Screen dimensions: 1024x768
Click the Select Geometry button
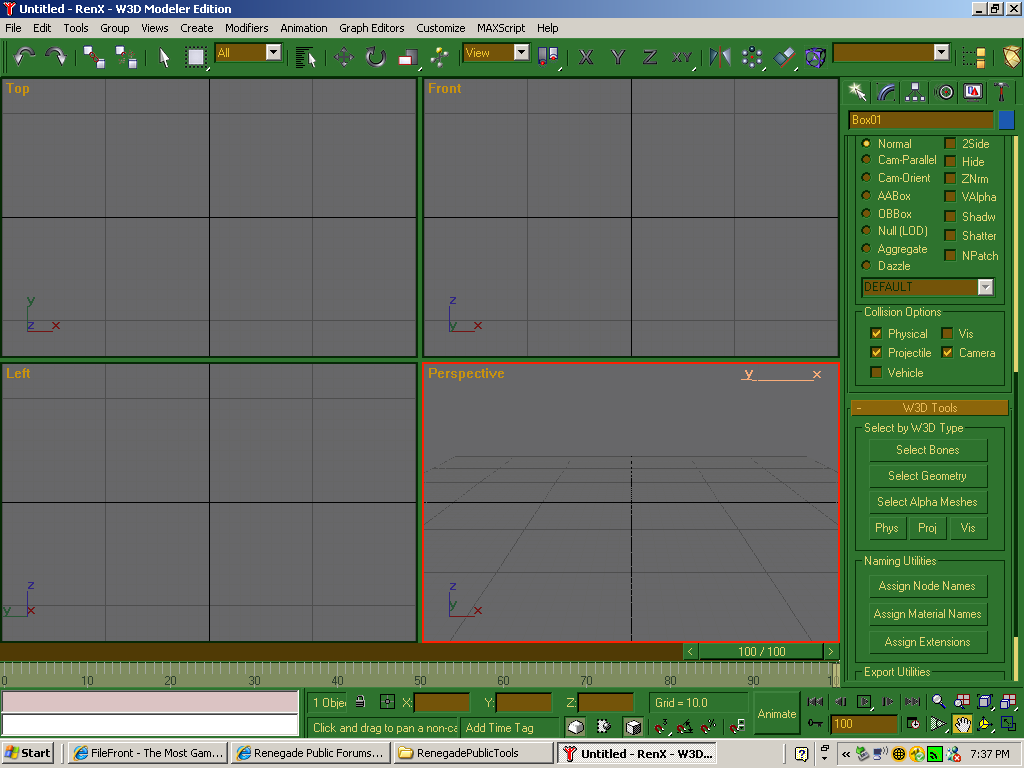927,476
